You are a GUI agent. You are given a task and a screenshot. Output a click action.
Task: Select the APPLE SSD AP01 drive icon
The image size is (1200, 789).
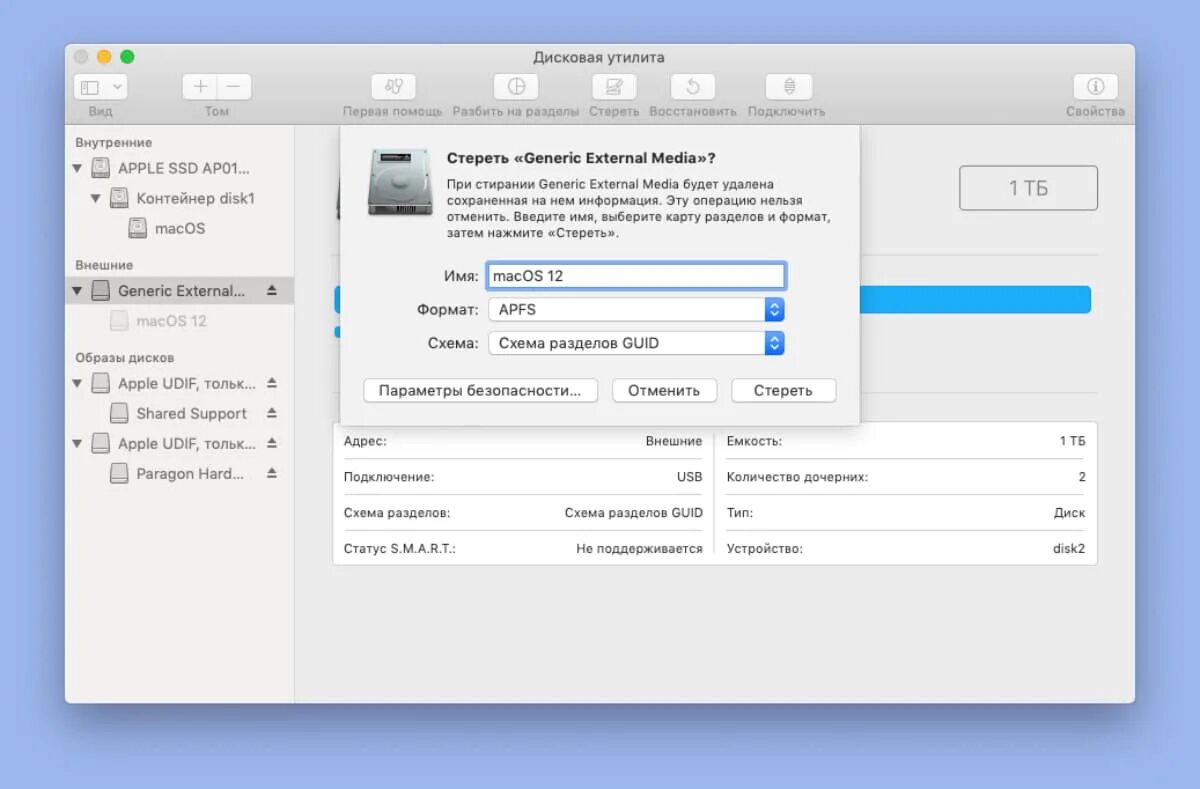[101, 168]
